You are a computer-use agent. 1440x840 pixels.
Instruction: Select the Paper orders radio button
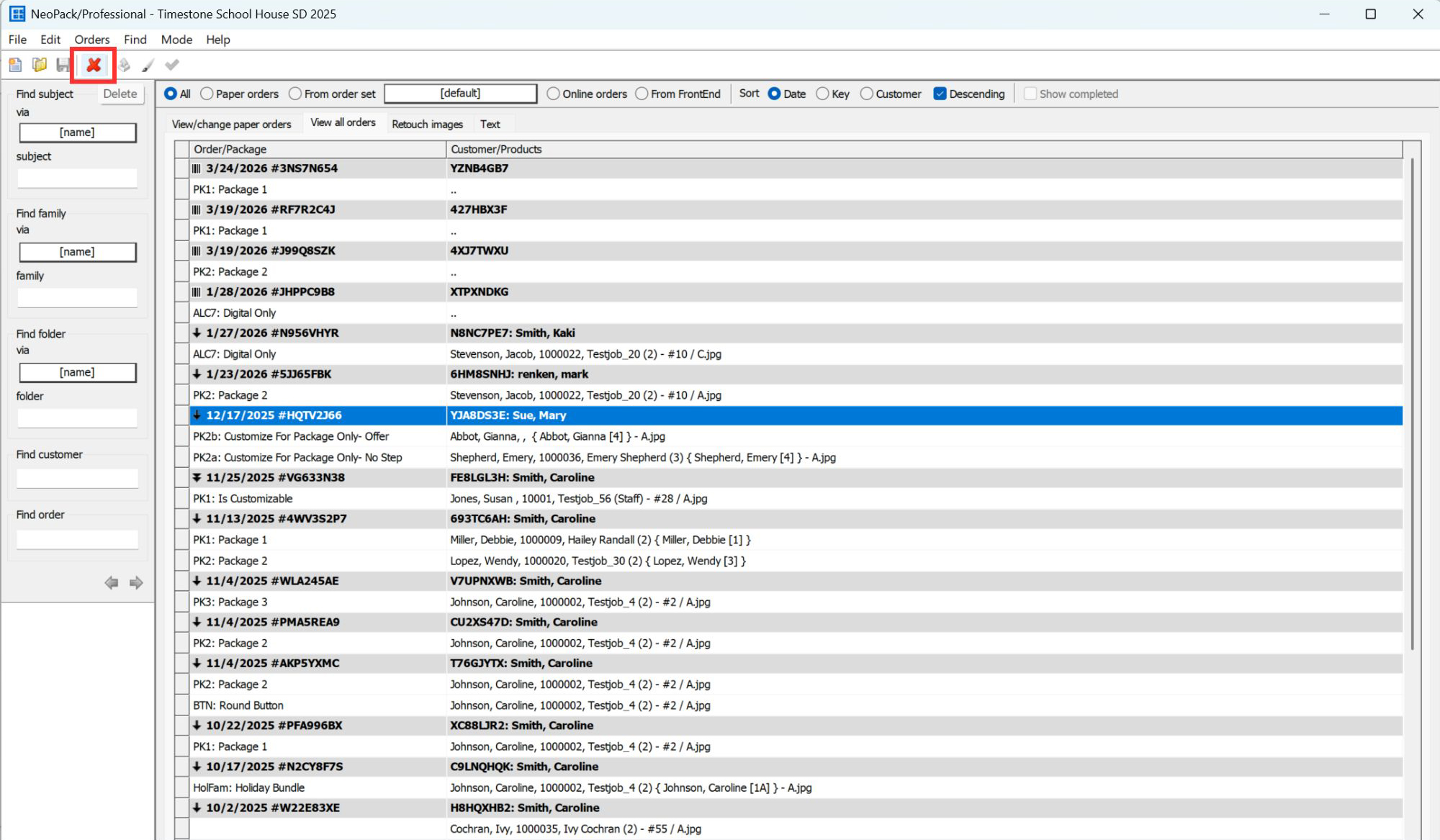pos(207,94)
